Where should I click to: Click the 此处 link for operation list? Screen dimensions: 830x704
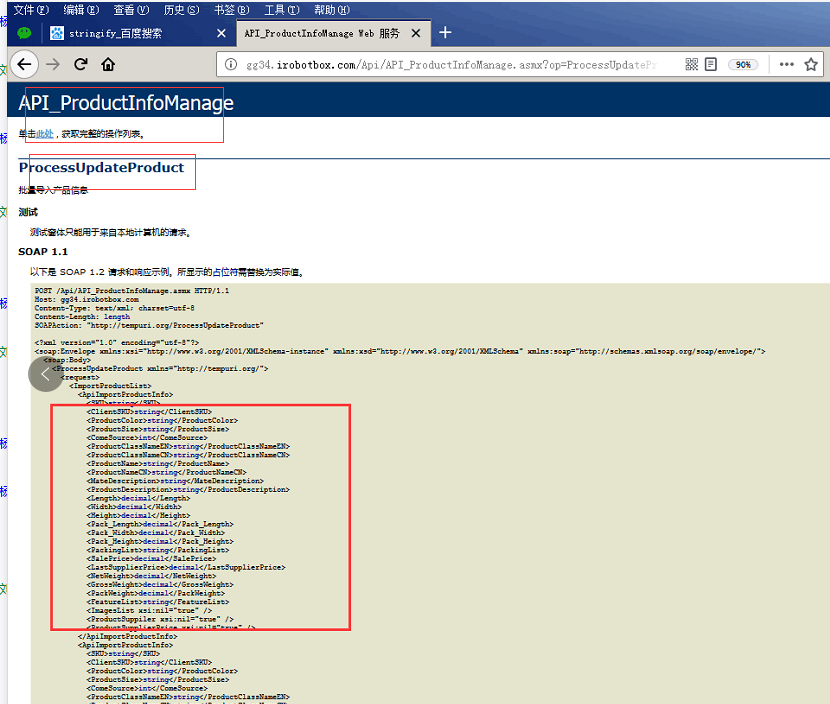click(x=44, y=134)
